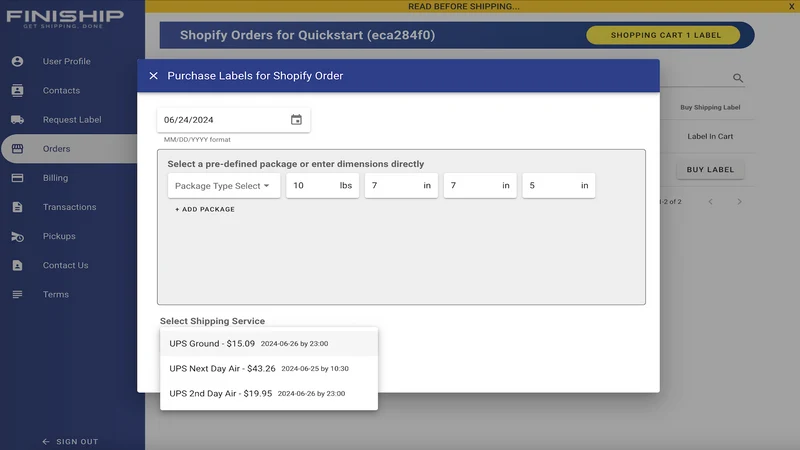
Task: Click the search magnifier icon
Action: click(738, 78)
